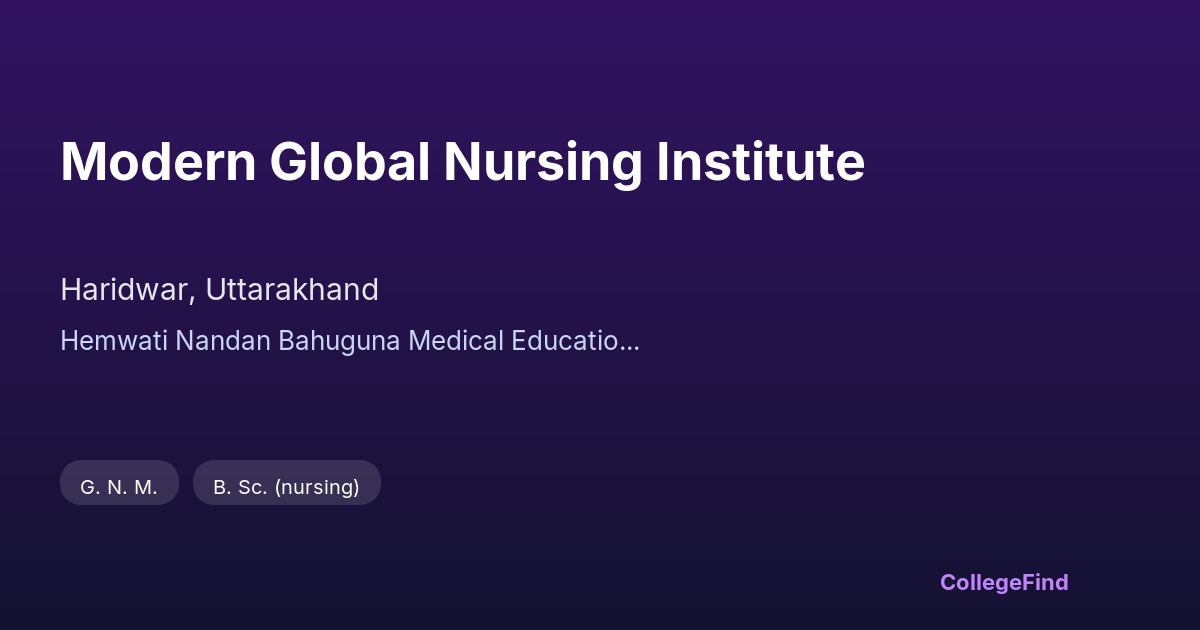This screenshot has height=630, width=1200.
Task: Open the CollegeFind brand link
Action: [1004, 582]
